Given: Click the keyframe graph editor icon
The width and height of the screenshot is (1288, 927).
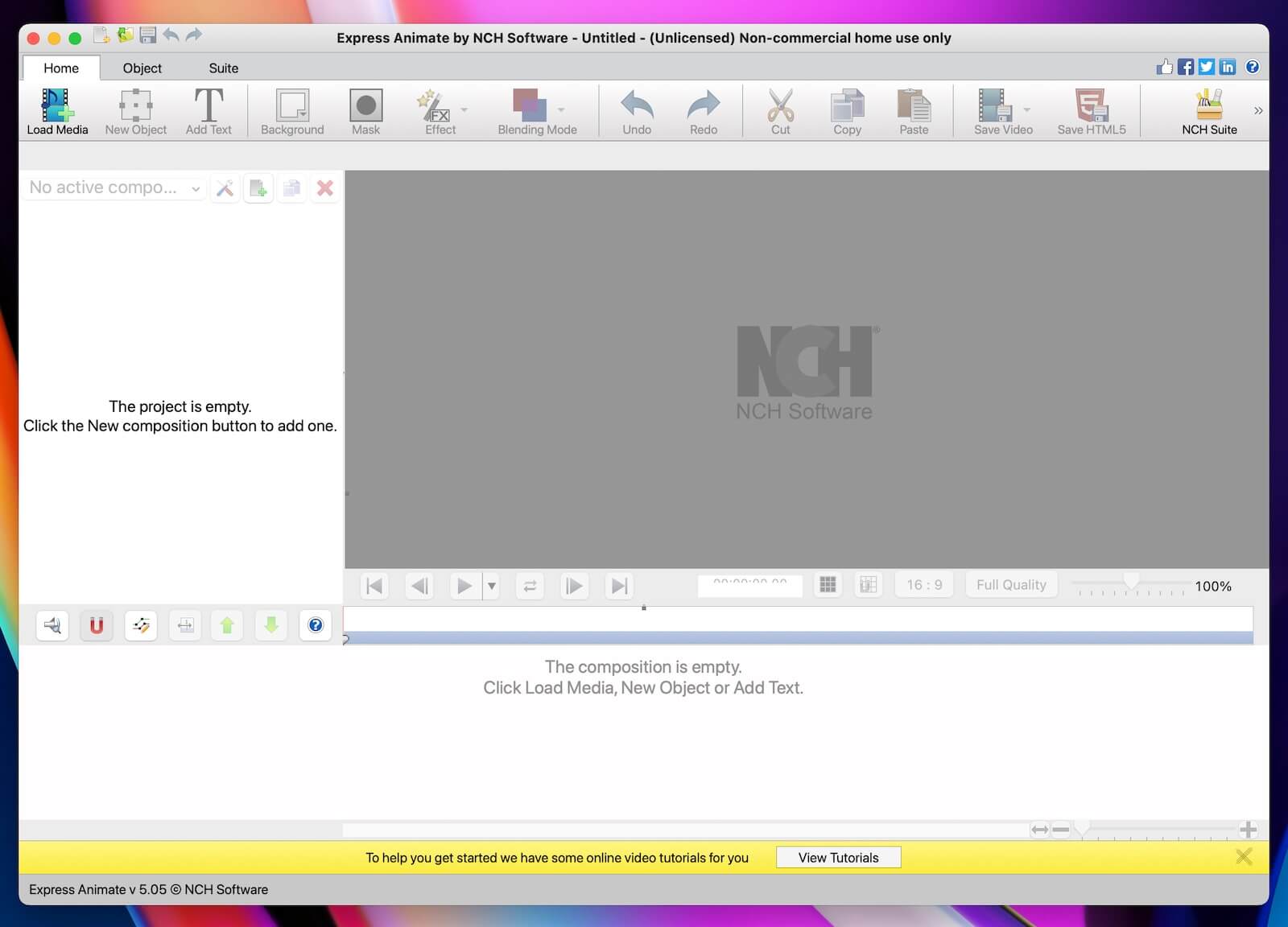Looking at the screenshot, I should point(141,625).
